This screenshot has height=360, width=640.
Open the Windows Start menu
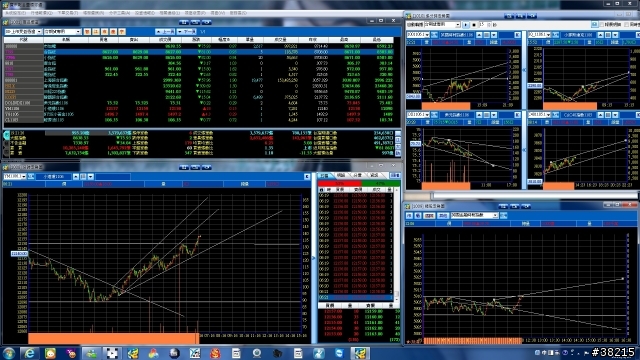(x=9, y=353)
